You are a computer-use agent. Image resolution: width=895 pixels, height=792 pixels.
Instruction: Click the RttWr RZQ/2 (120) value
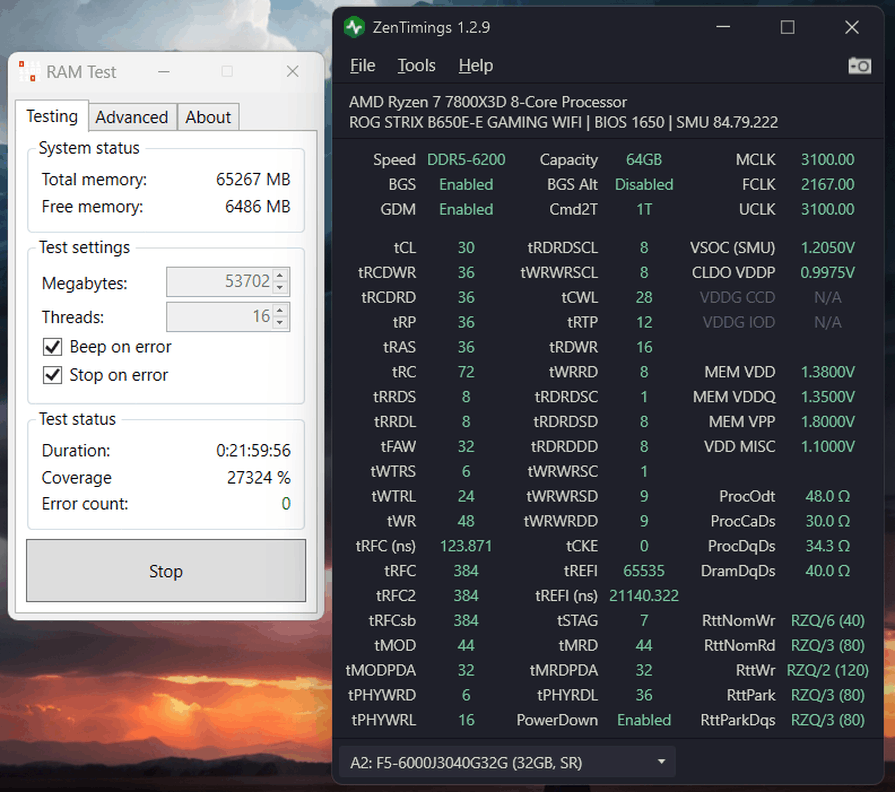coord(827,670)
